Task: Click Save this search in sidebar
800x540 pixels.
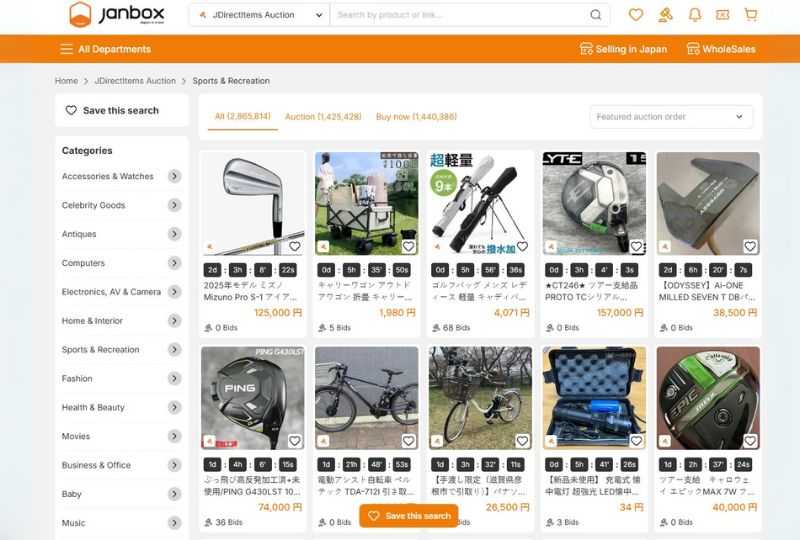Action: [121, 110]
